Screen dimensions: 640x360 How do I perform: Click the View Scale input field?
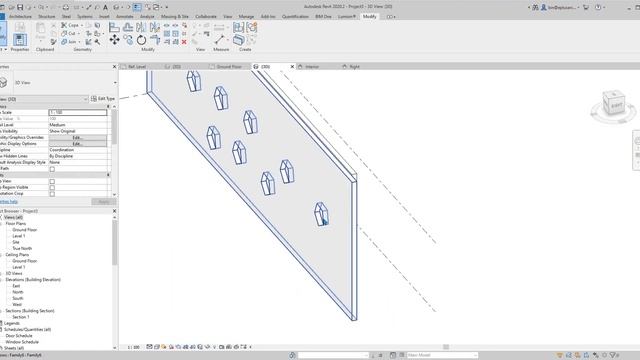(78, 112)
